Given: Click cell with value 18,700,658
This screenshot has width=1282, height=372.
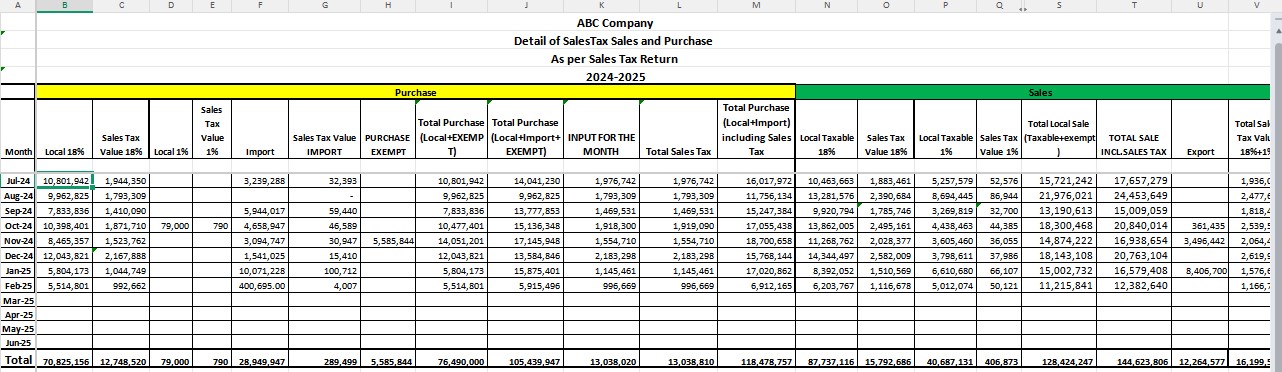Looking at the screenshot, I should point(755,241).
